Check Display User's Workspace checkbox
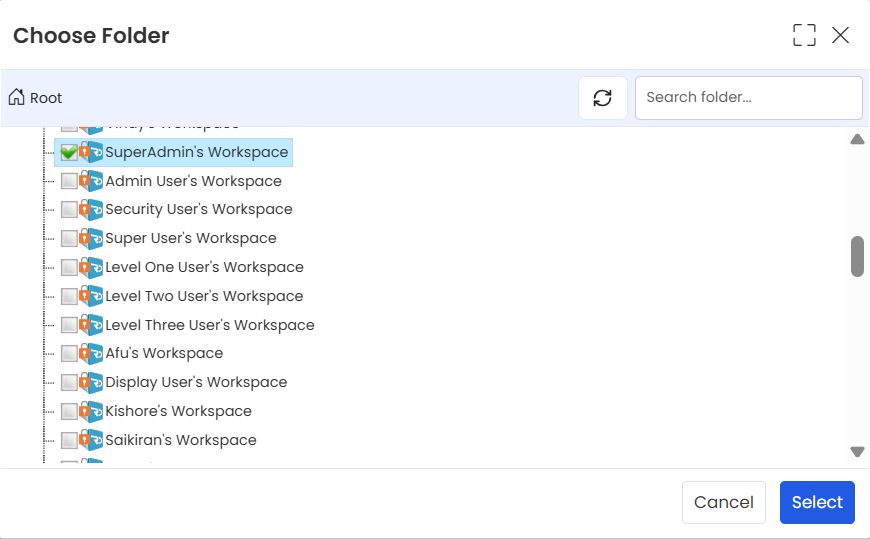Screen dimensions: 870x539 point(69,382)
